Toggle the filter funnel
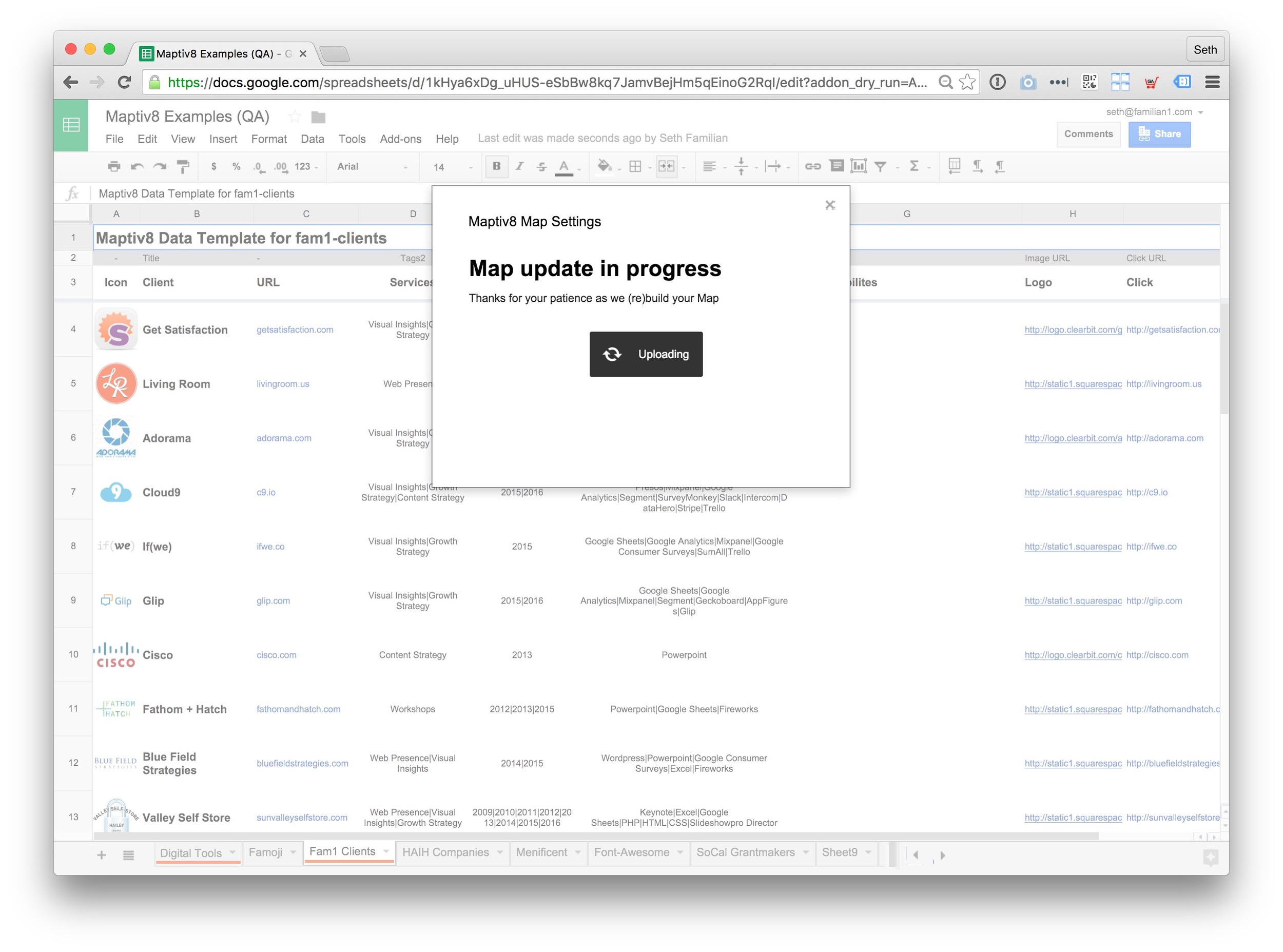Viewport: 1283px width, 952px height. (x=880, y=167)
